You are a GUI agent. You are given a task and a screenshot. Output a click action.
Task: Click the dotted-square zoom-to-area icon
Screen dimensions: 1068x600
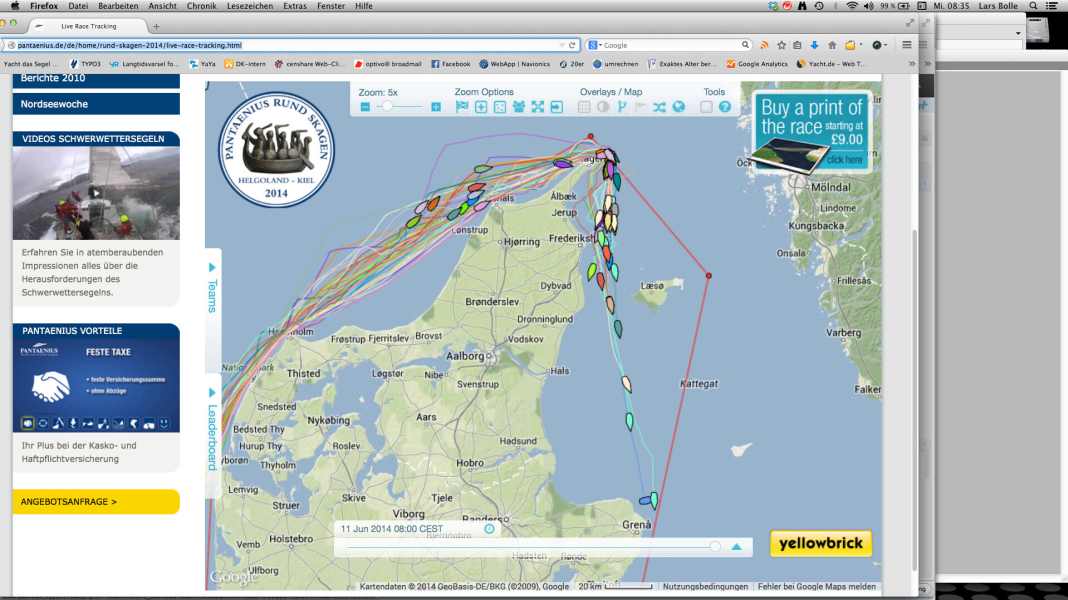(x=500, y=107)
